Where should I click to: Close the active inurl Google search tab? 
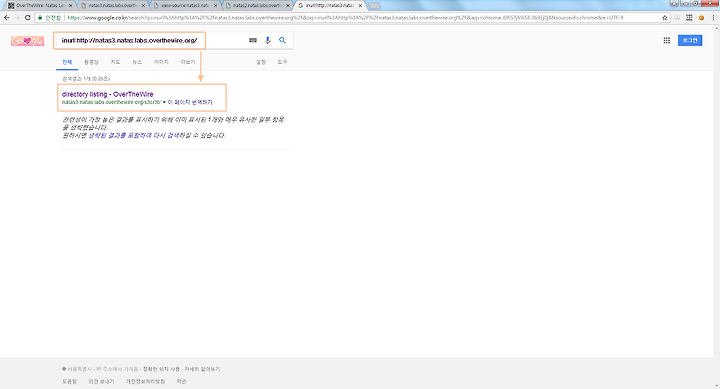tap(360, 6)
